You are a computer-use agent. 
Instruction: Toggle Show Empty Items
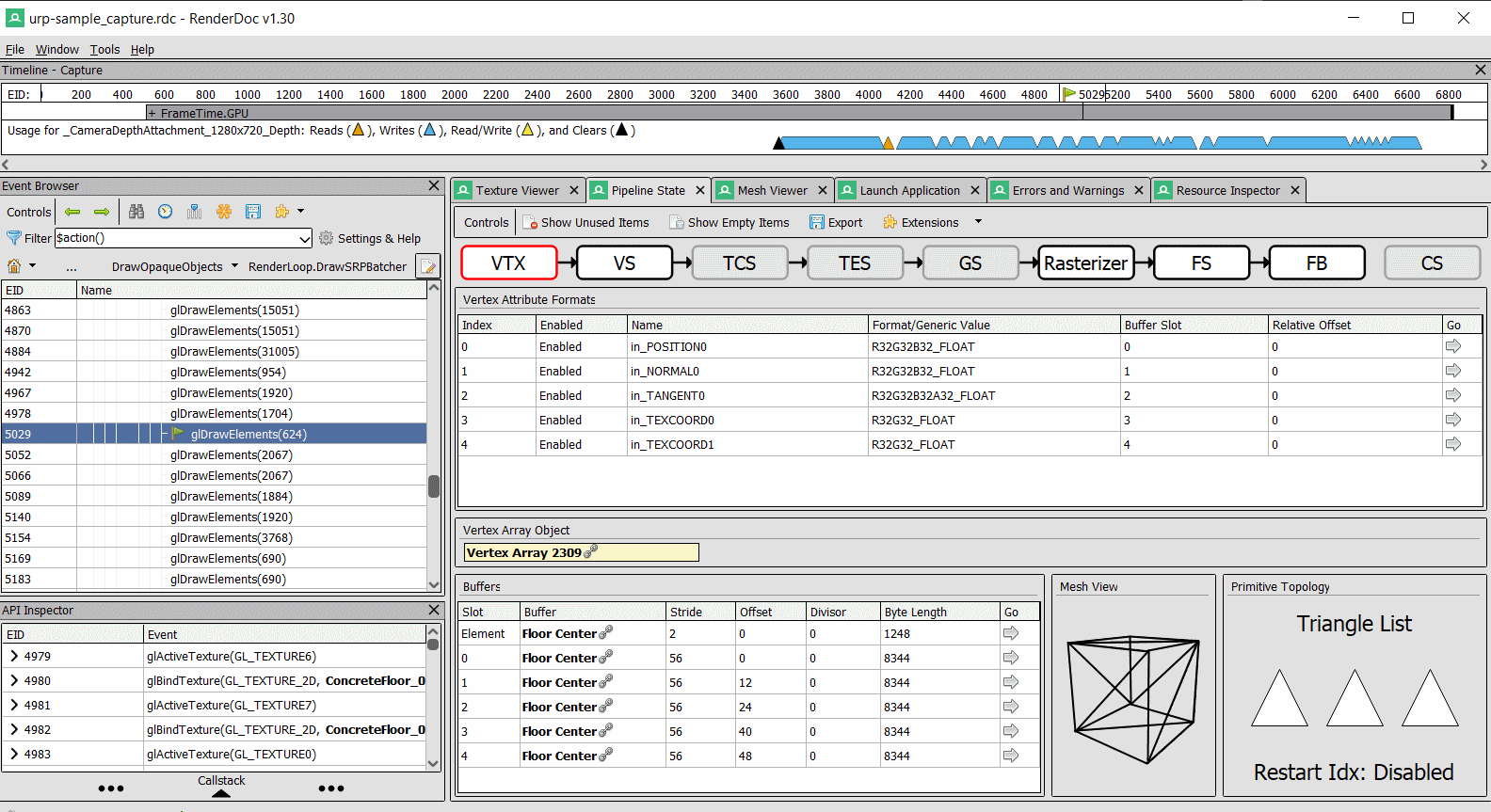[729, 223]
